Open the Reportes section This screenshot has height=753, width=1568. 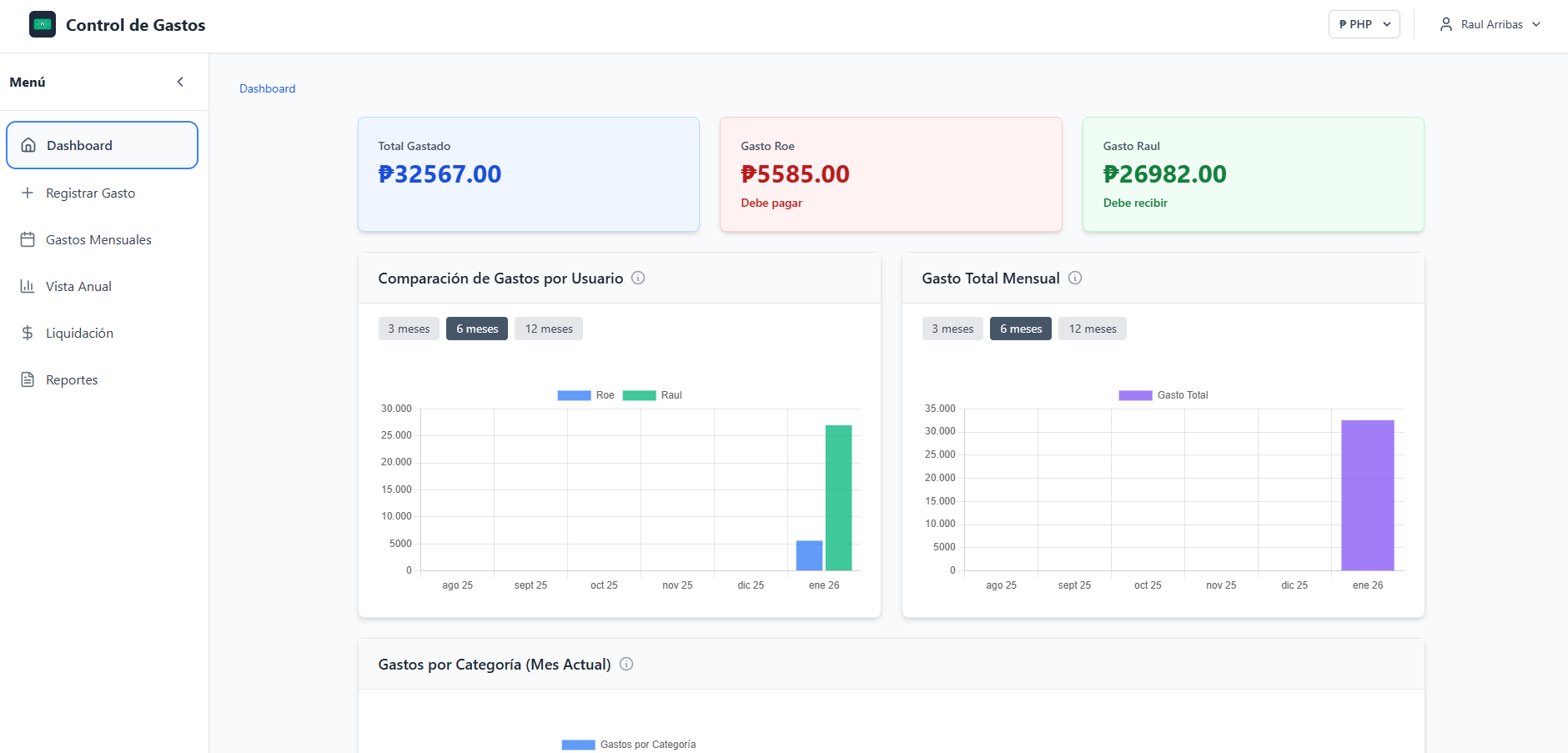(x=102, y=379)
